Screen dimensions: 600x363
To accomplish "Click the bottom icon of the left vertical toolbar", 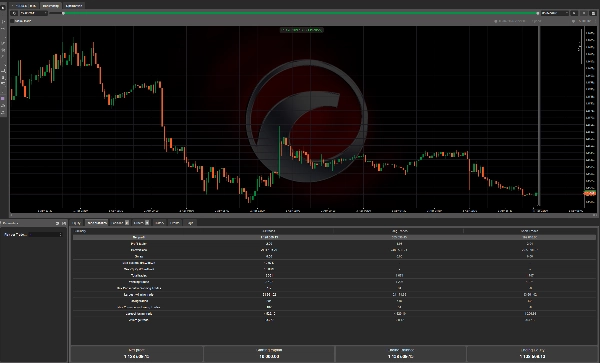I will tap(3, 112).
